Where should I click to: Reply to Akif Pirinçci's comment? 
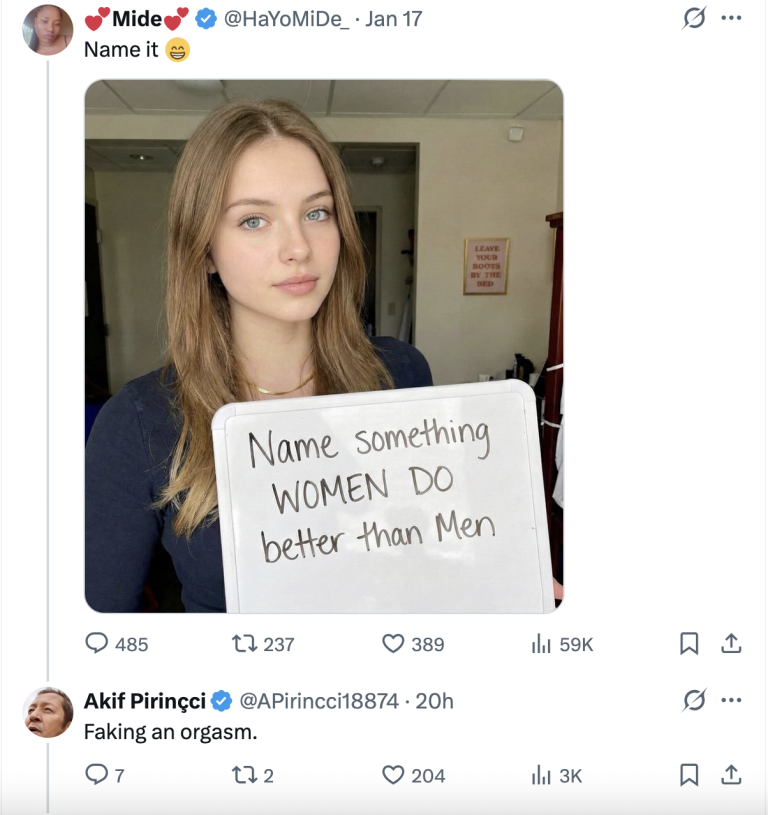[x=97, y=775]
